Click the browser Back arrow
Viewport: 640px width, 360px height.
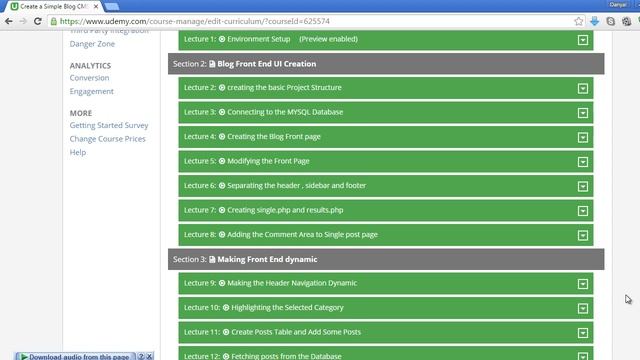point(9,21)
